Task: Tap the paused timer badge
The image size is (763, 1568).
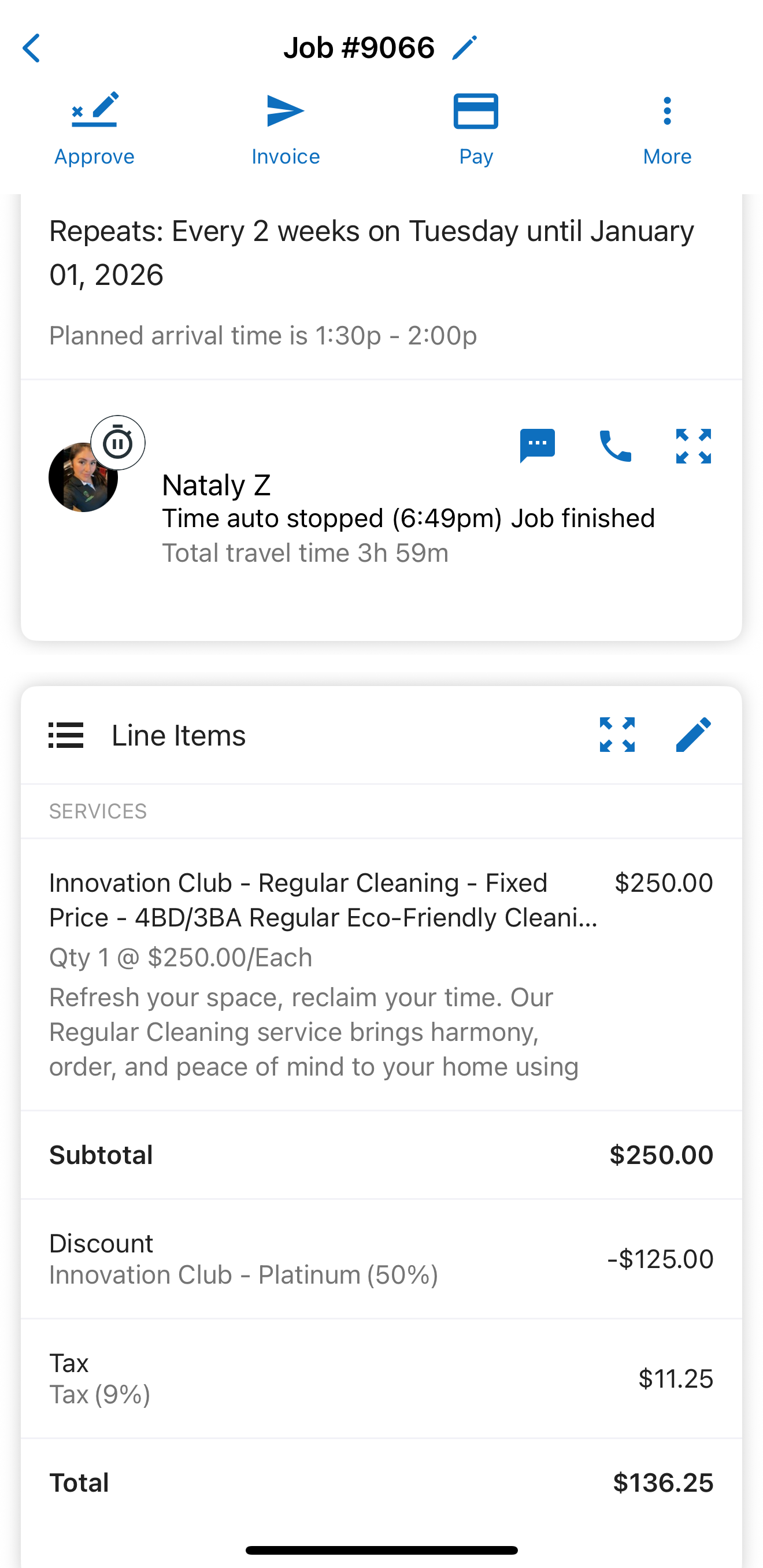Action: tap(118, 443)
